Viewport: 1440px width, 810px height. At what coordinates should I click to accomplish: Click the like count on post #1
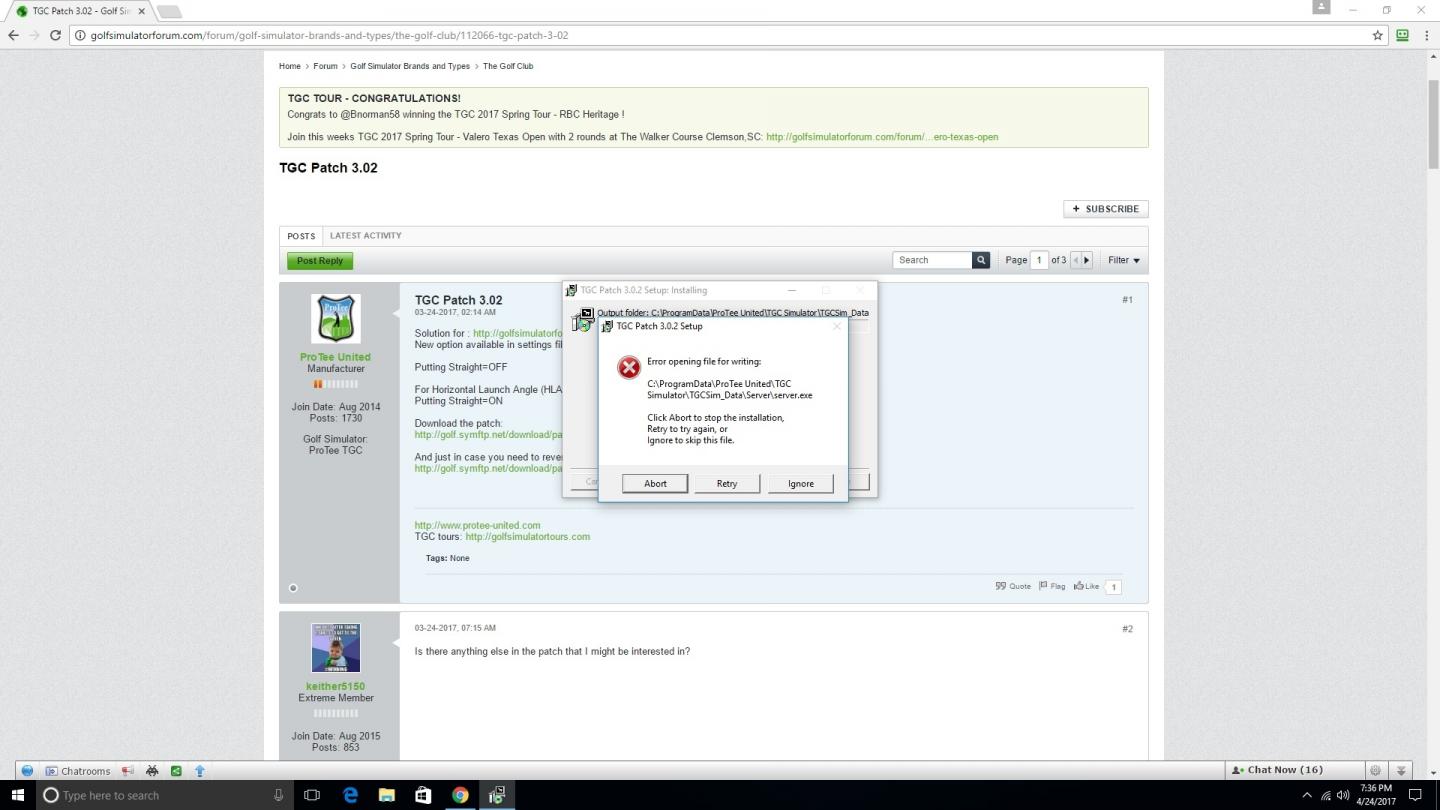pyautogui.click(x=1113, y=587)
